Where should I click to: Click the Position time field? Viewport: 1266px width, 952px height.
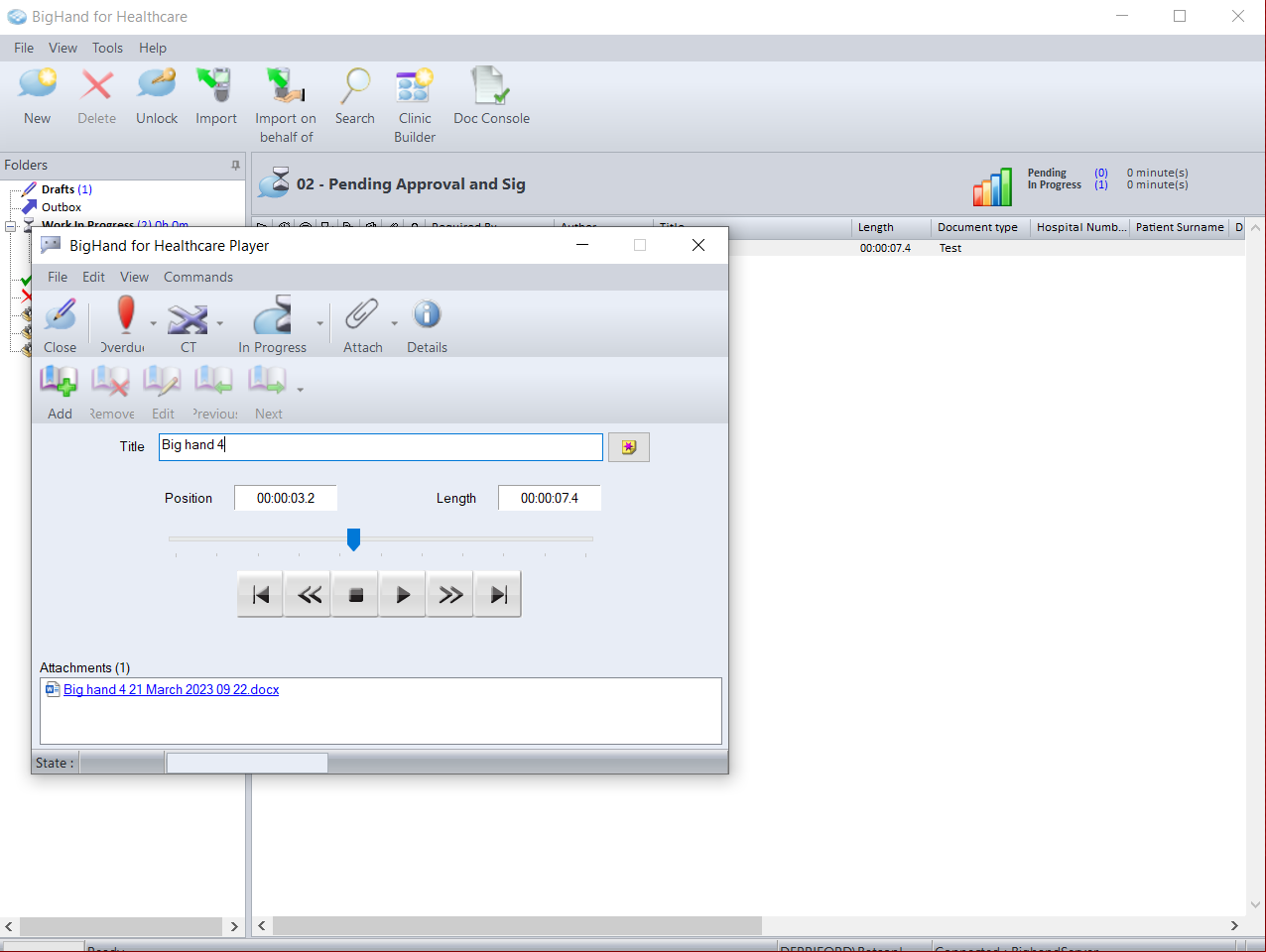[x=286, y=498]
